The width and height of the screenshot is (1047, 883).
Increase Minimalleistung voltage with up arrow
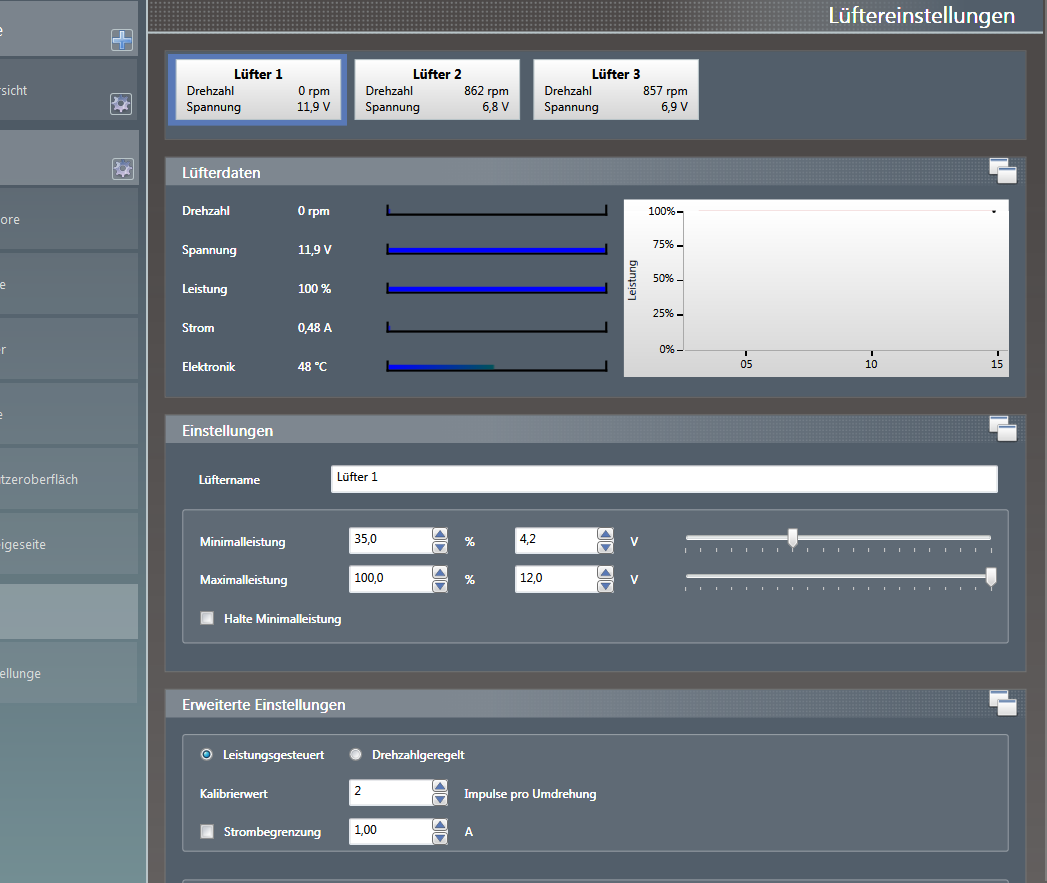coord(605,534)
